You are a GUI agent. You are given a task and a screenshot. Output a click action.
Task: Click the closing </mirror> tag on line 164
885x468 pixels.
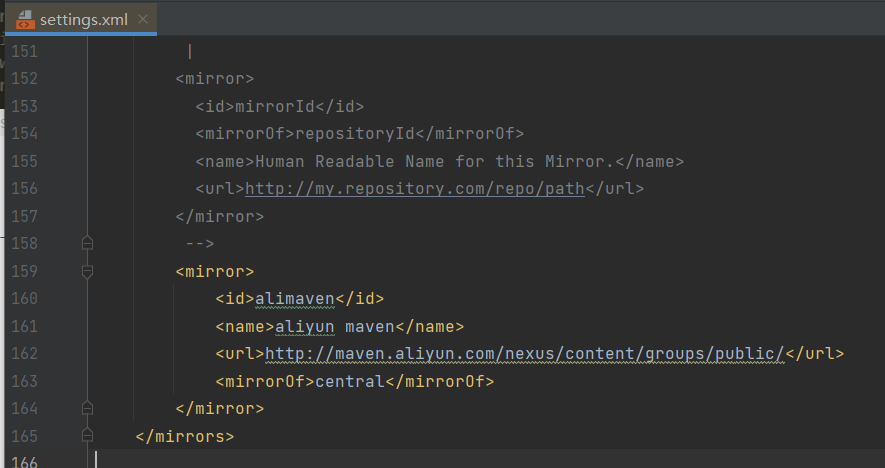pyautogui.click(x=220, y=408)
